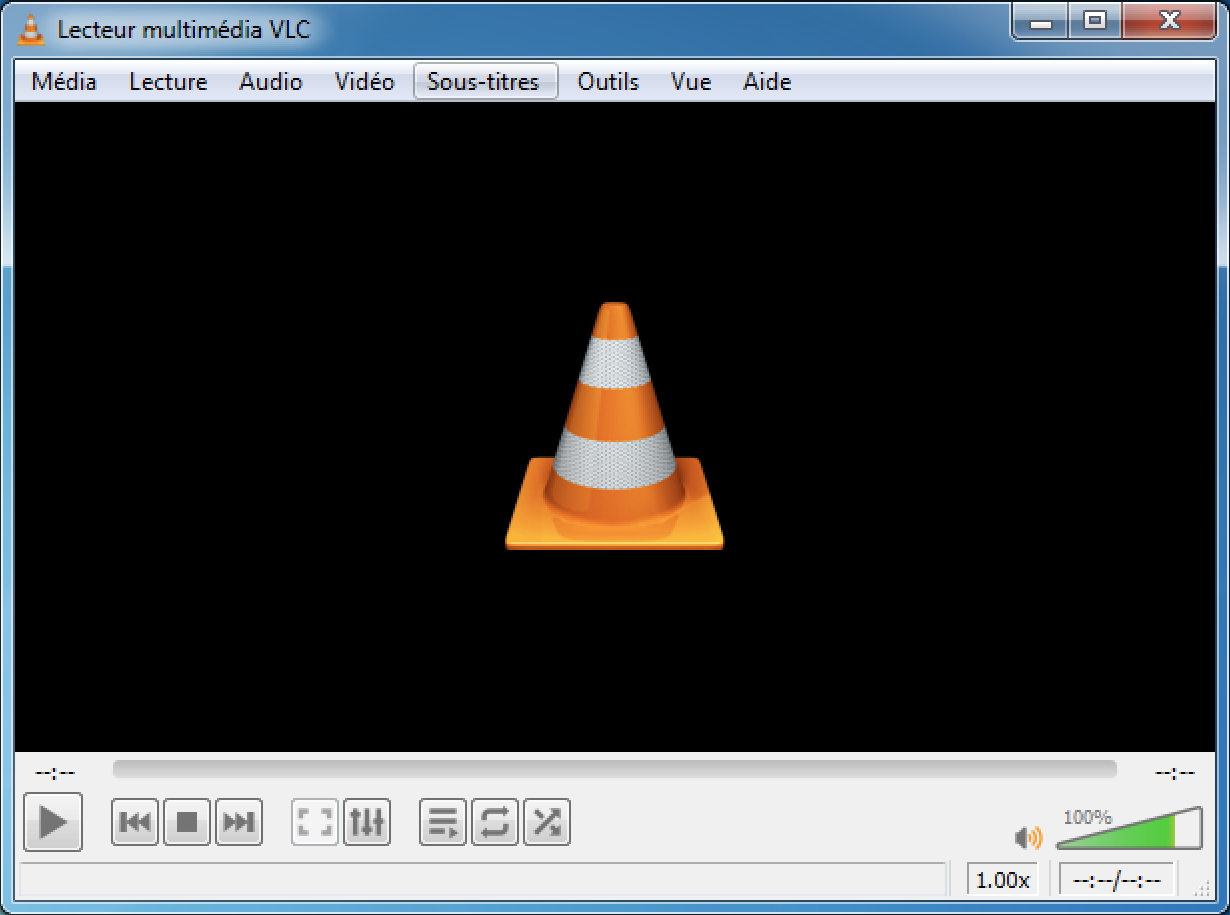Screen dimensions: 1230x915
Task: Show the playlist panel
Action: coord(443,823)
